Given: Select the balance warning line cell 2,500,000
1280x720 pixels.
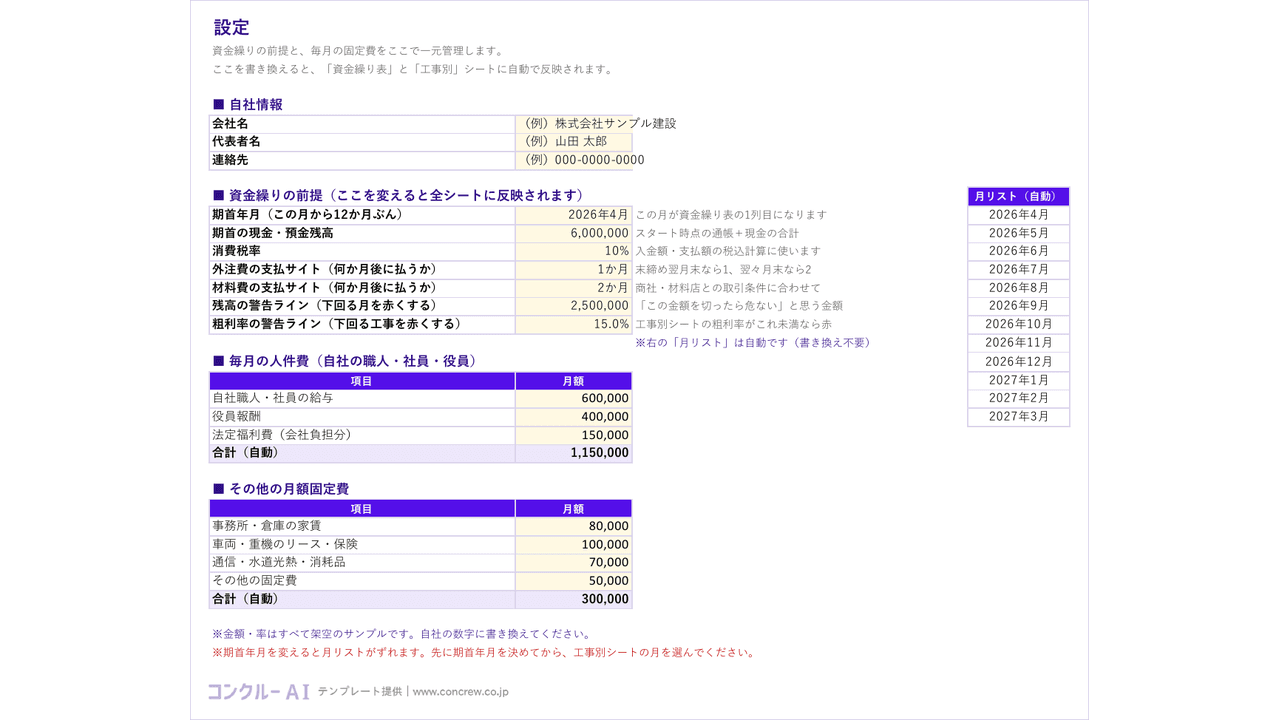Looking at the screenshot, I should (x=574, y=306).
